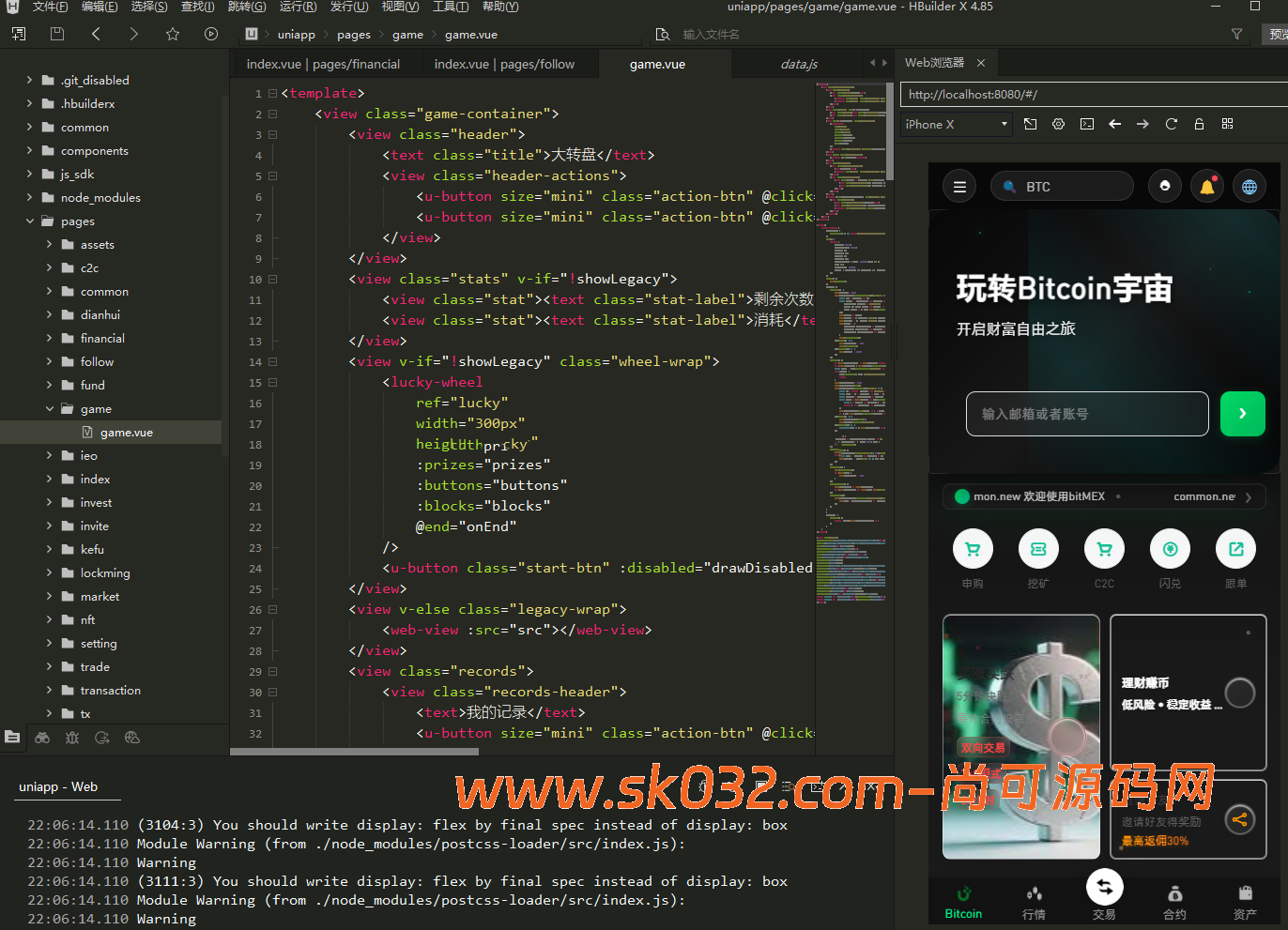The height and width of the screenshot is (930, 1288).
Task: Click the save file toolbar icon
Action: pyautogui.click(x=57, y=34)
